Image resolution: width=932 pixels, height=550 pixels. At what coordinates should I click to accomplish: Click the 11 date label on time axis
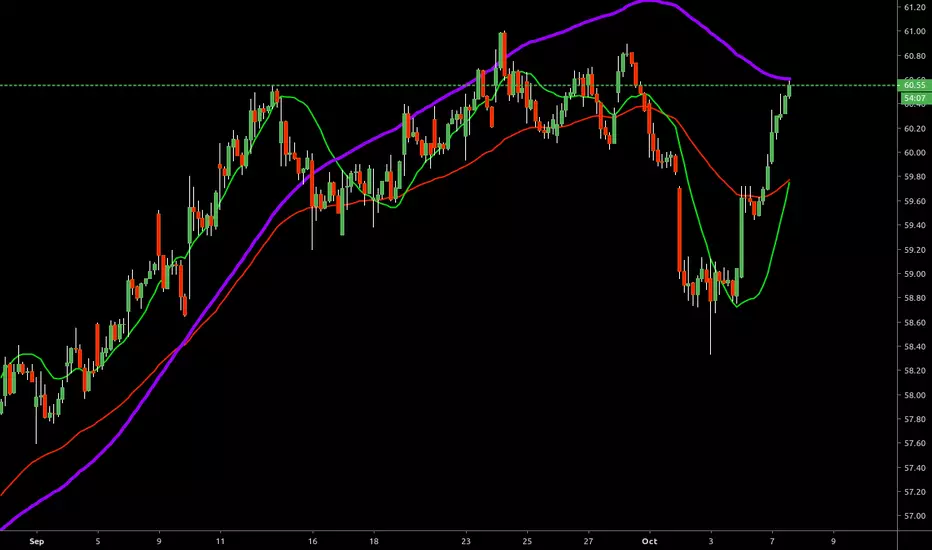point(221,541)
